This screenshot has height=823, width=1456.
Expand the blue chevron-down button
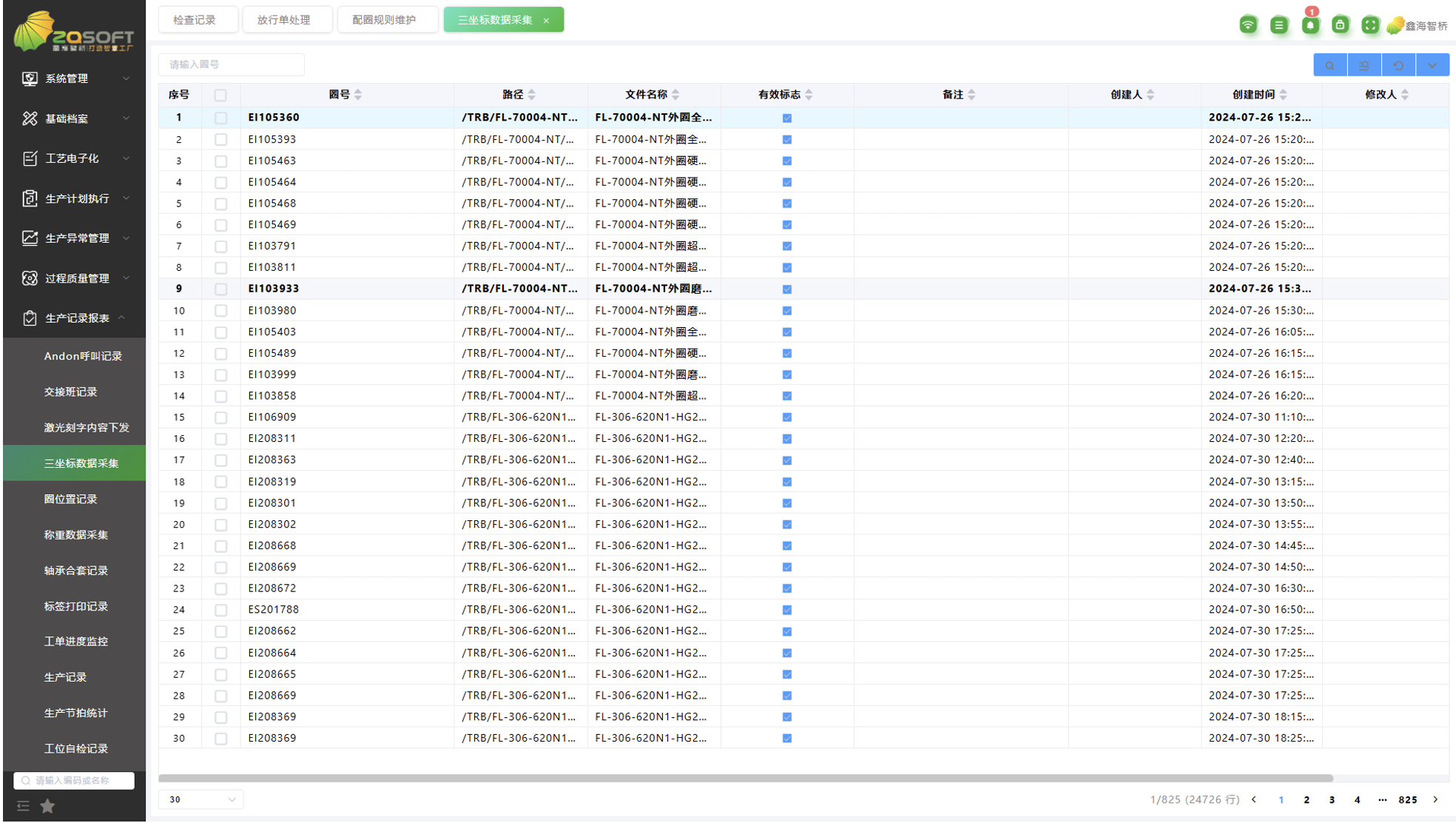click(x=1432, y=65)
